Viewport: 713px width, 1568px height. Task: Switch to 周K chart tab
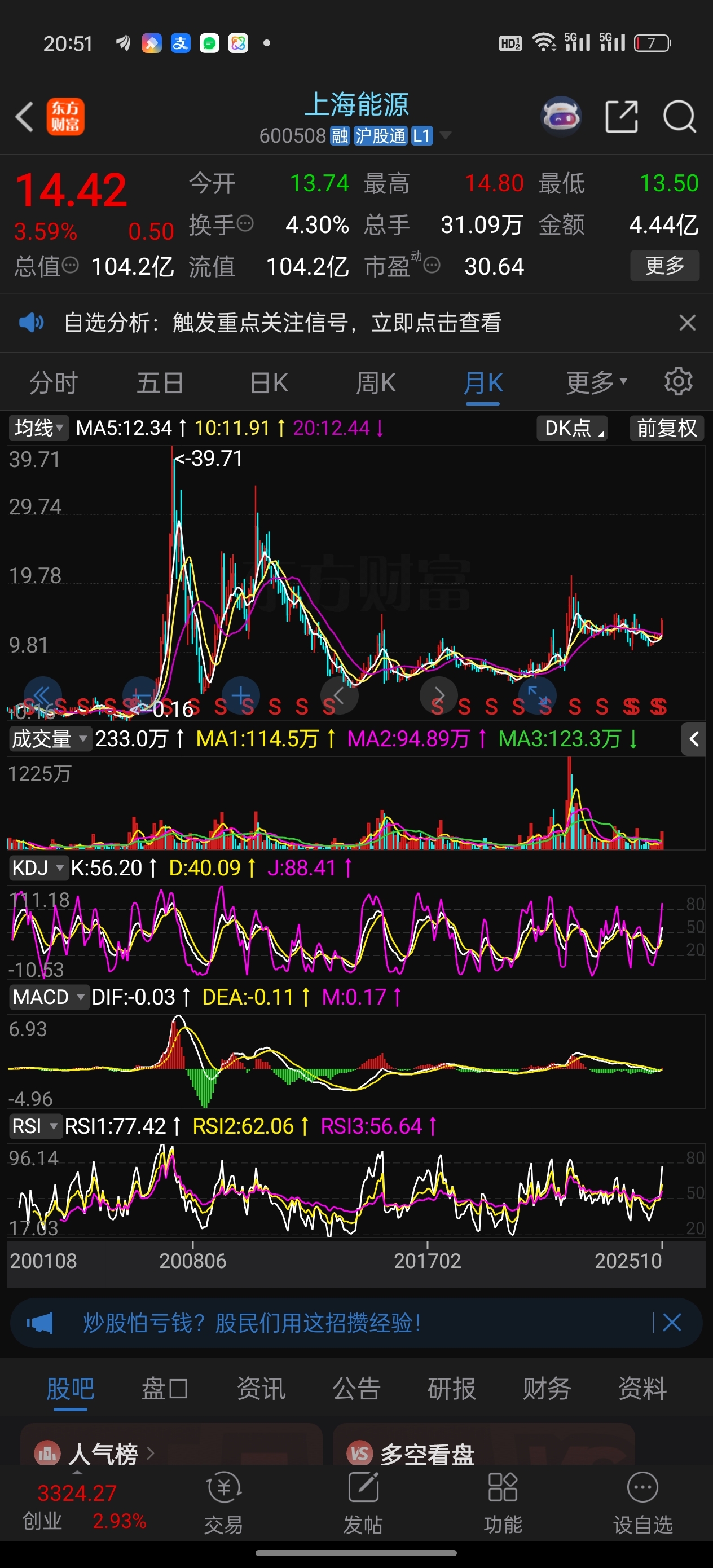376,383
